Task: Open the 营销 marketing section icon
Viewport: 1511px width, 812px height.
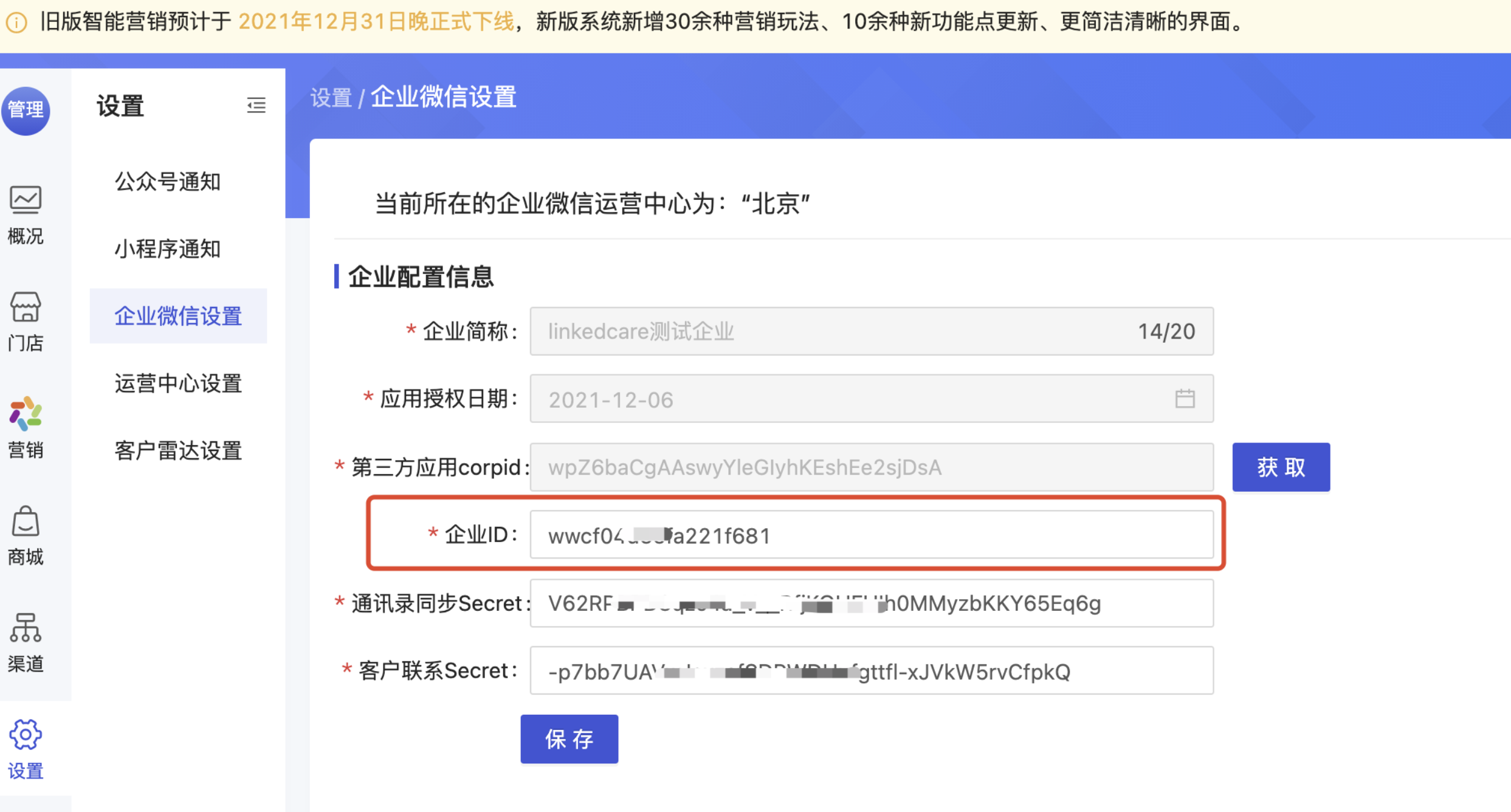Action: (x=26, y=414)
